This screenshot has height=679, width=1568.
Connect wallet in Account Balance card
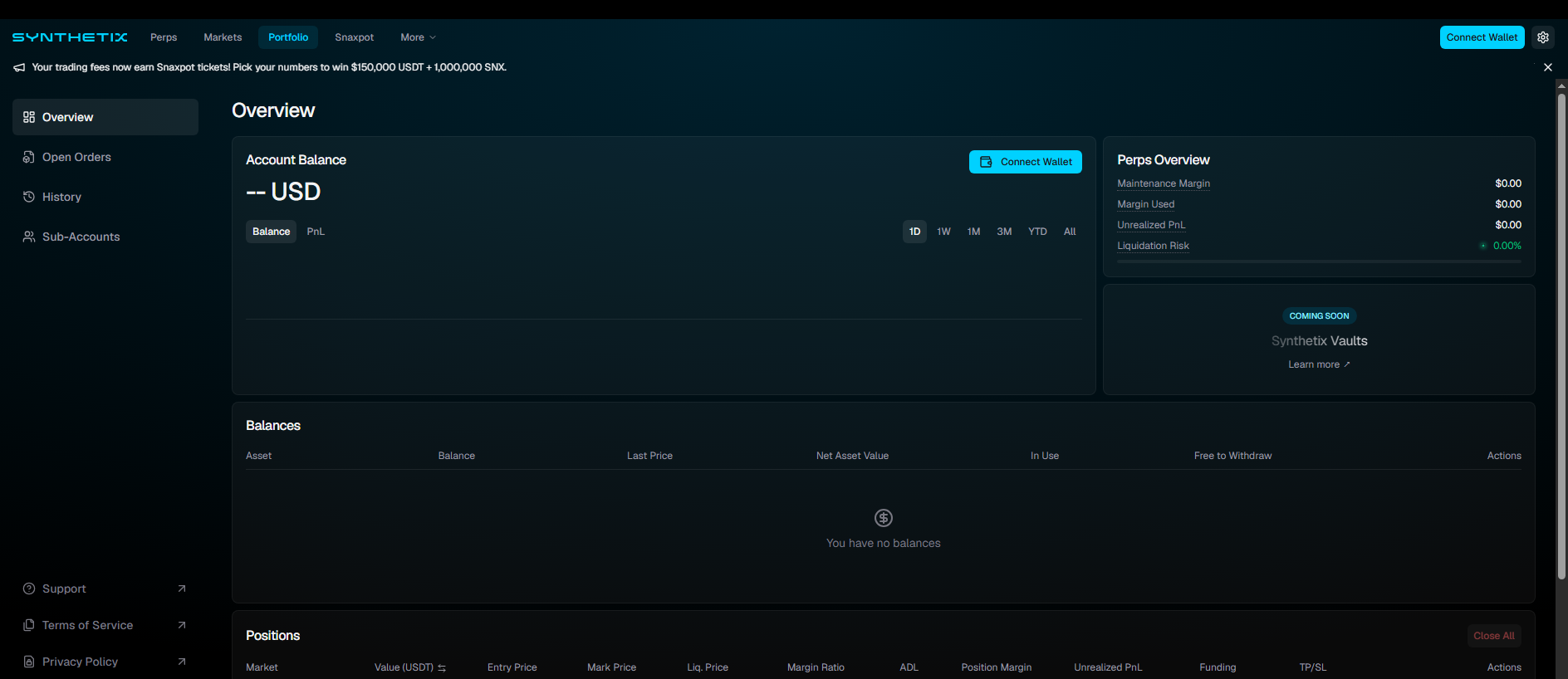click(1026, 162)
